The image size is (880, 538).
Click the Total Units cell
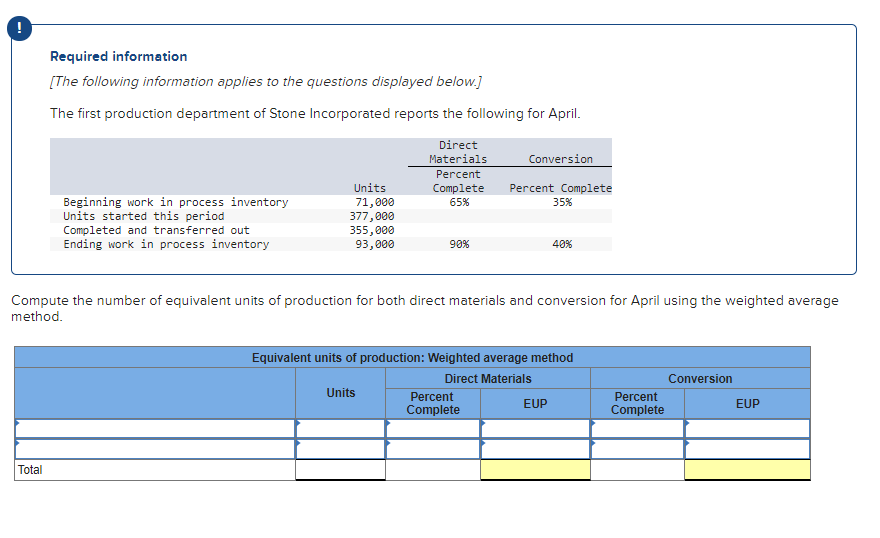tap(340, 470)
